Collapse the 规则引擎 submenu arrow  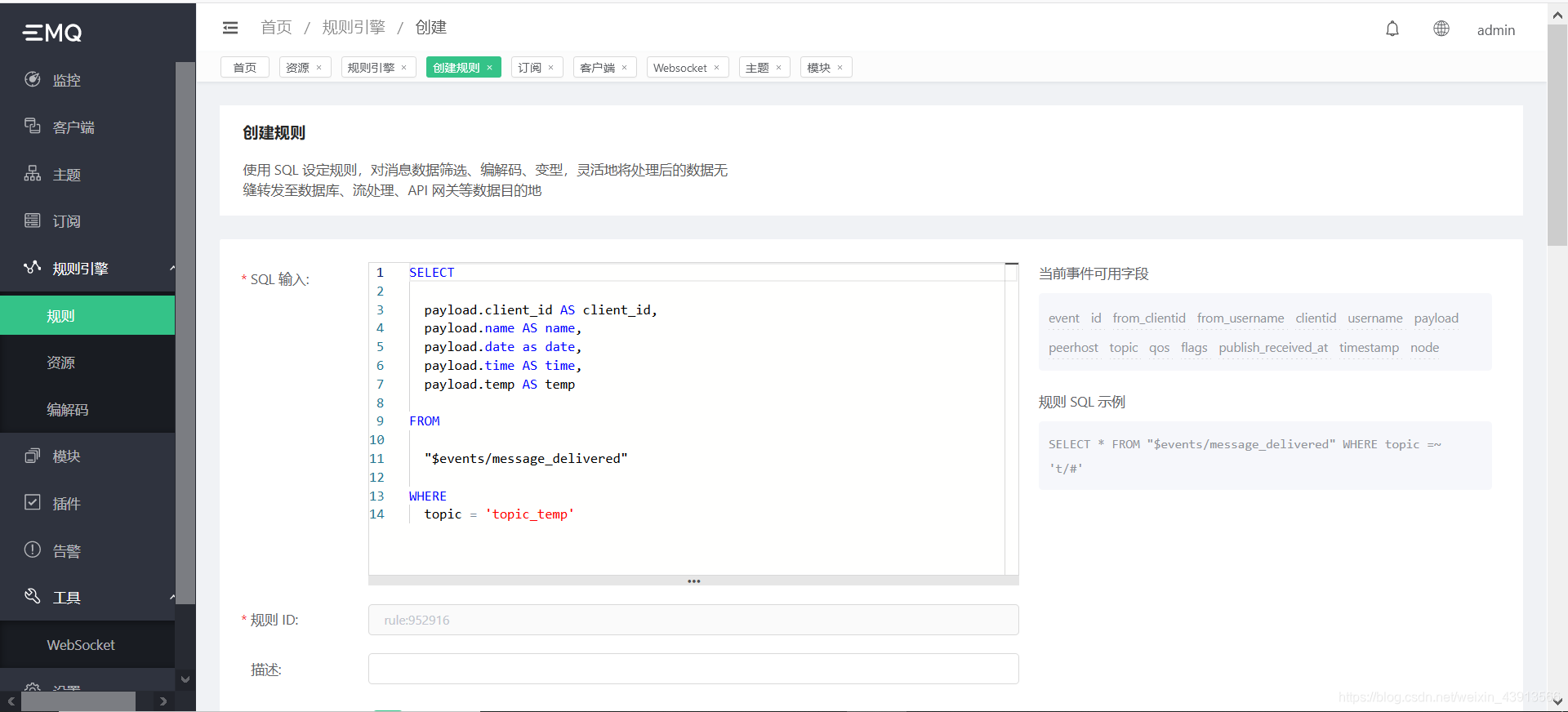[171, 269]
